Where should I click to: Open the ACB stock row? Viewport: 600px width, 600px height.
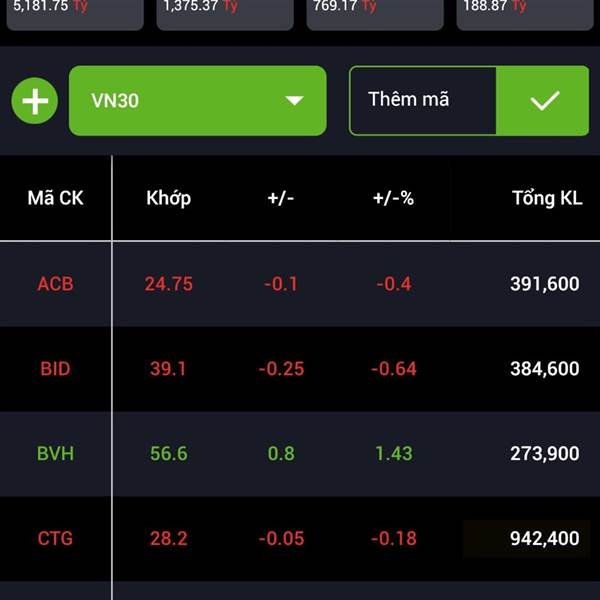[300, 284]
